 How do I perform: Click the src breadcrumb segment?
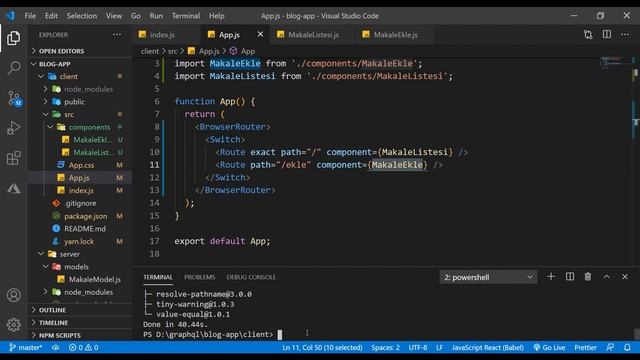point(173,51)
